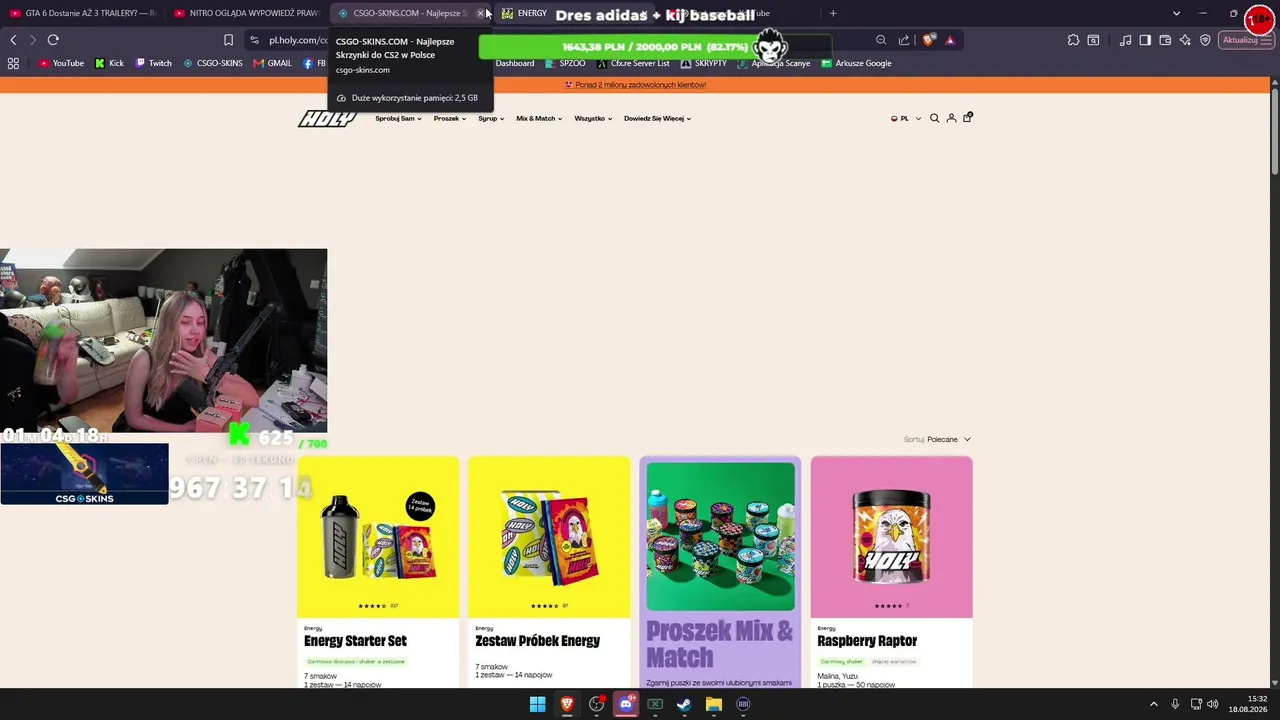Image resolution: width=1280 pixels, height=720 pixels.
Task: Bookmark this page using the bookmark icon
Action: tap(228, 40)
